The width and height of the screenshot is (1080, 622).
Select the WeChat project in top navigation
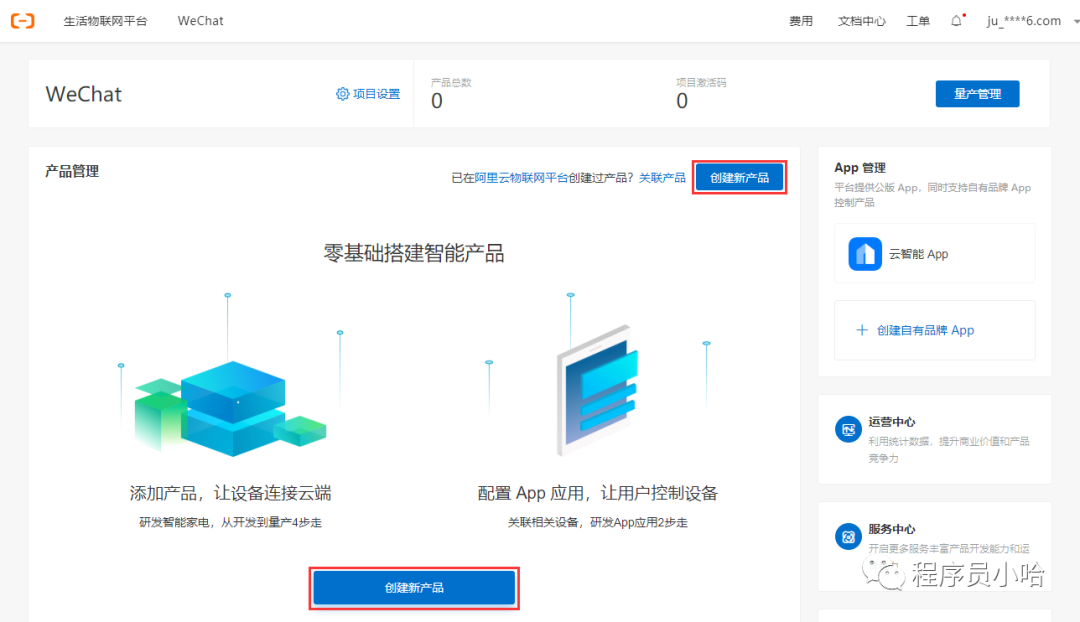pyautogui.click(x=200, y=21)
